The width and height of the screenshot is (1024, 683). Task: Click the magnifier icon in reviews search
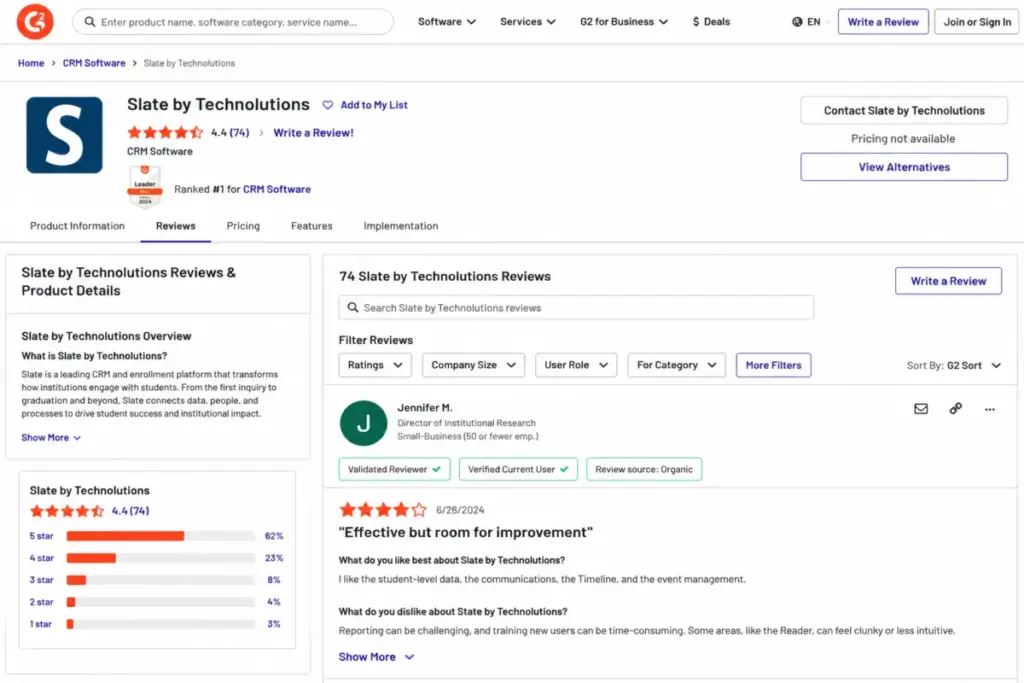pos(353,308)
